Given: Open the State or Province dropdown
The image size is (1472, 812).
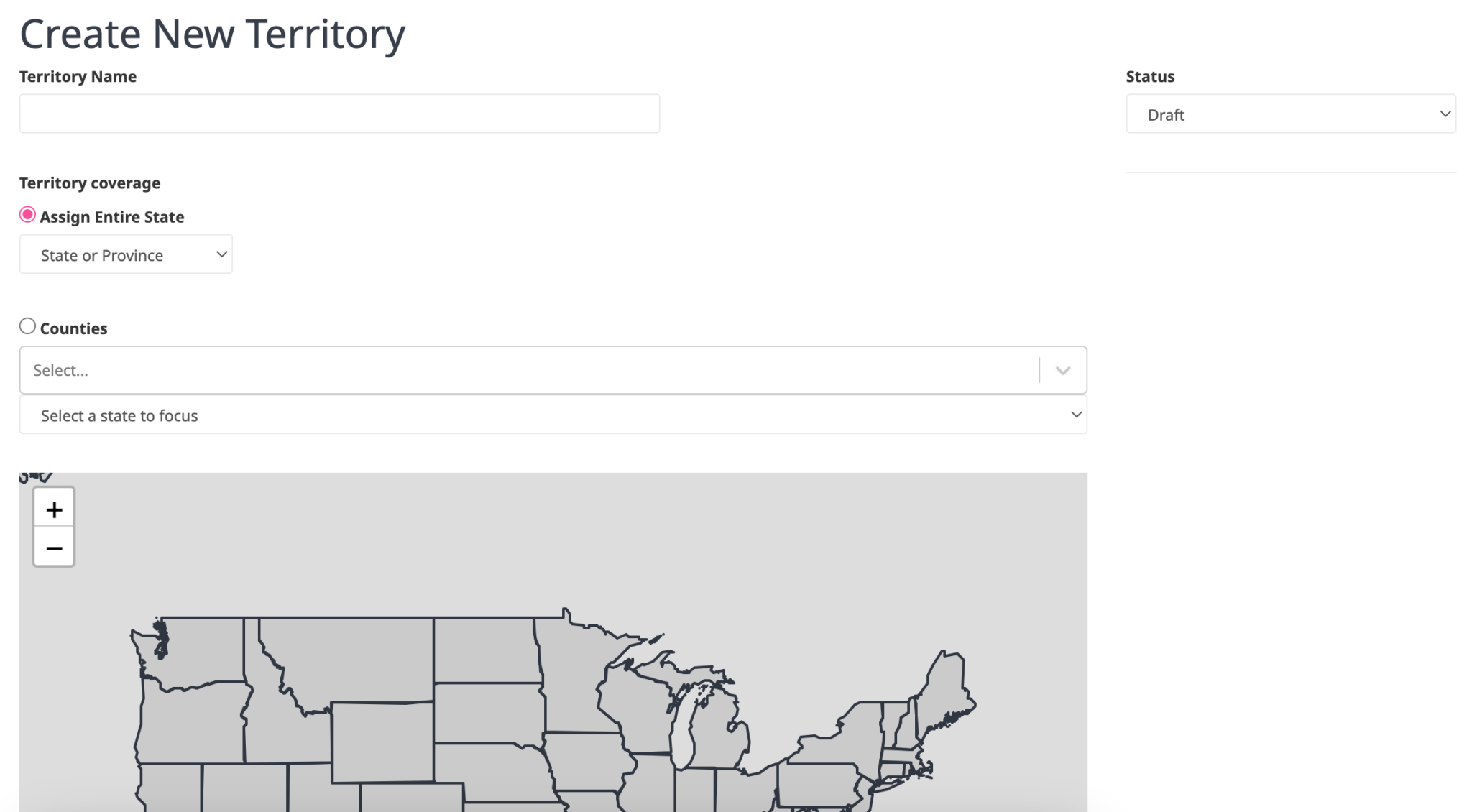Looking at the screenshot, I should click(x=126, y=254).
